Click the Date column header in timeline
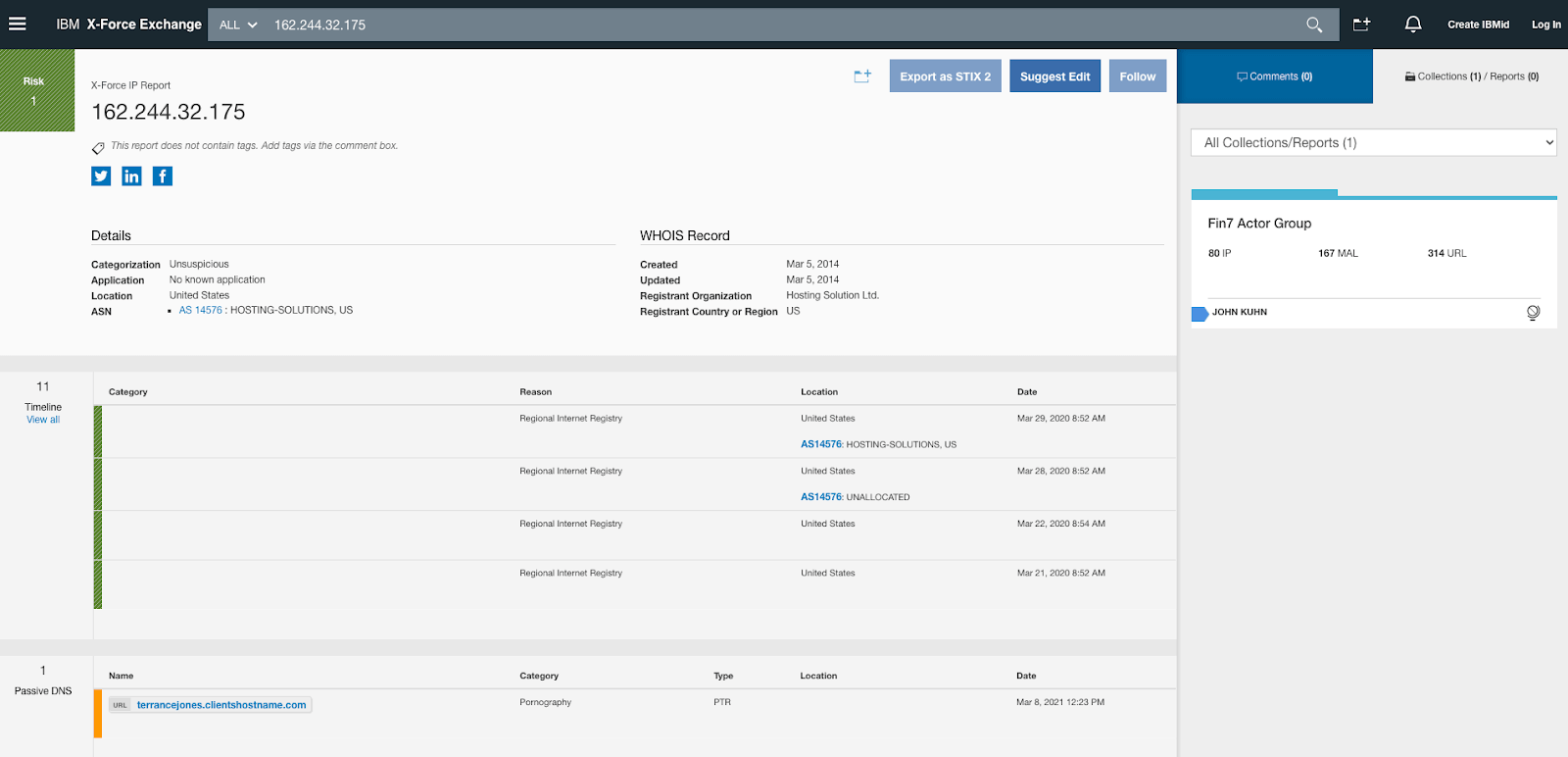This screenshot has height=757, width=1568. tap(1027, 392)
